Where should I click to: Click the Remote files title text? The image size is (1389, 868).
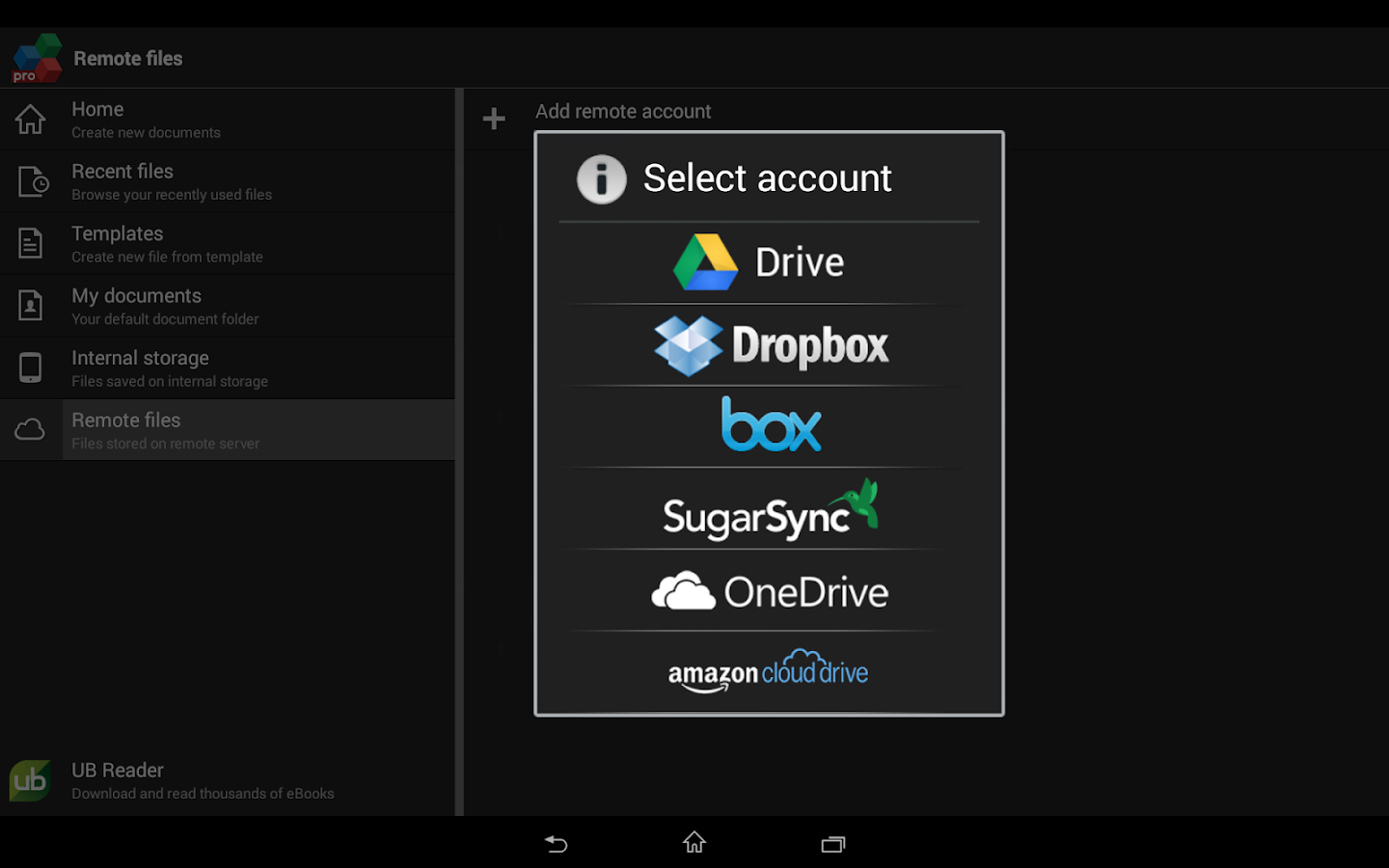tap(128, 59)
